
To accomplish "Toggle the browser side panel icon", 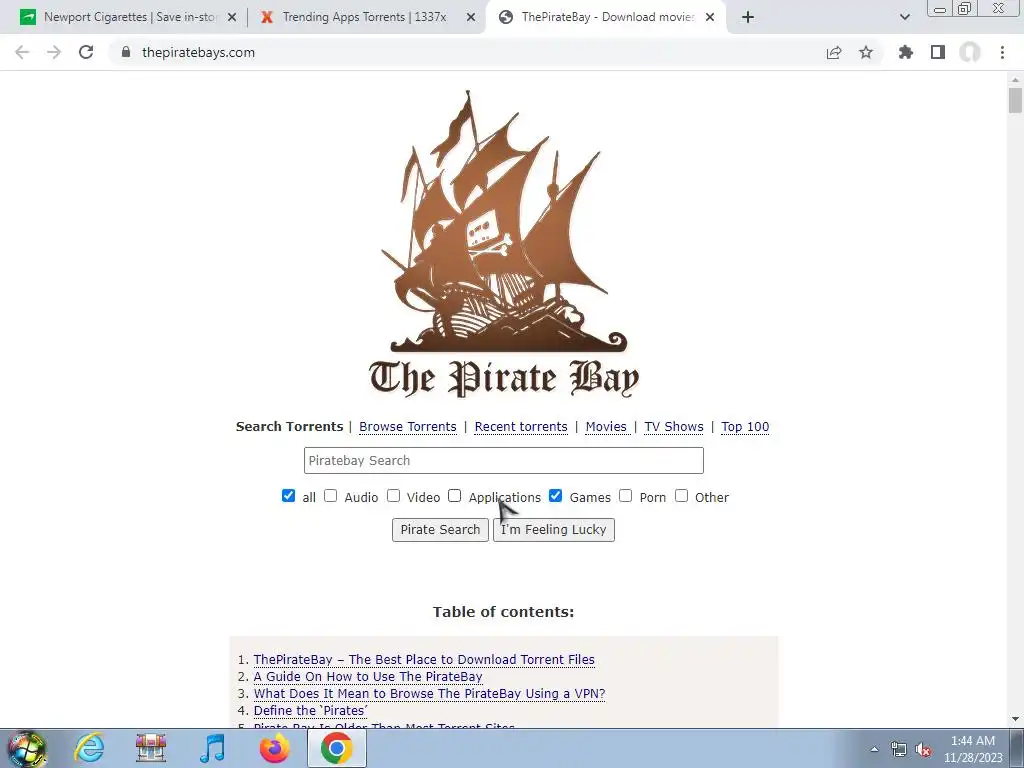I will pyautogui.click(x=938, y=52).
